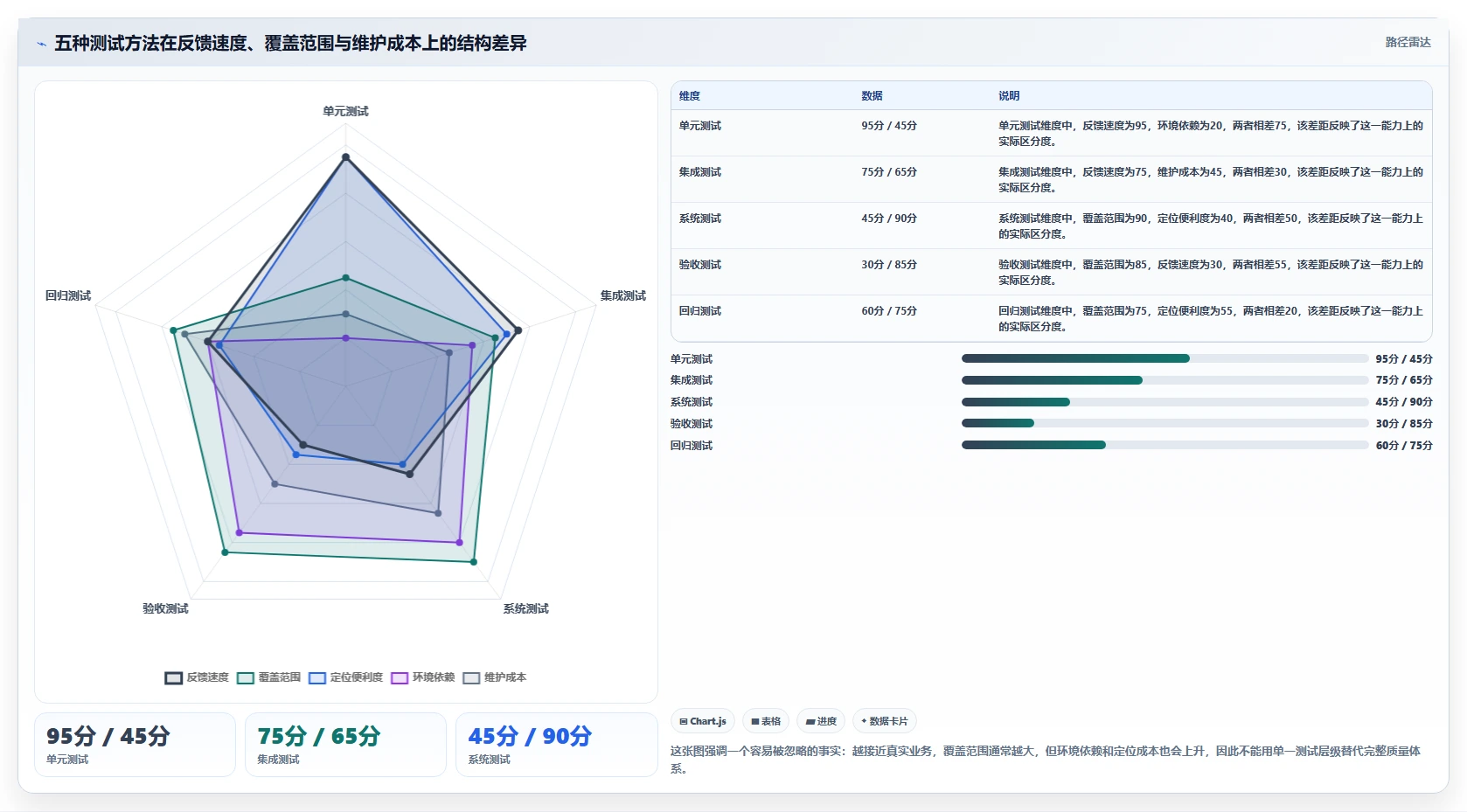Select the 验收测试 table row label
The image size is (1467, 812).
click(x=700, y=265)
